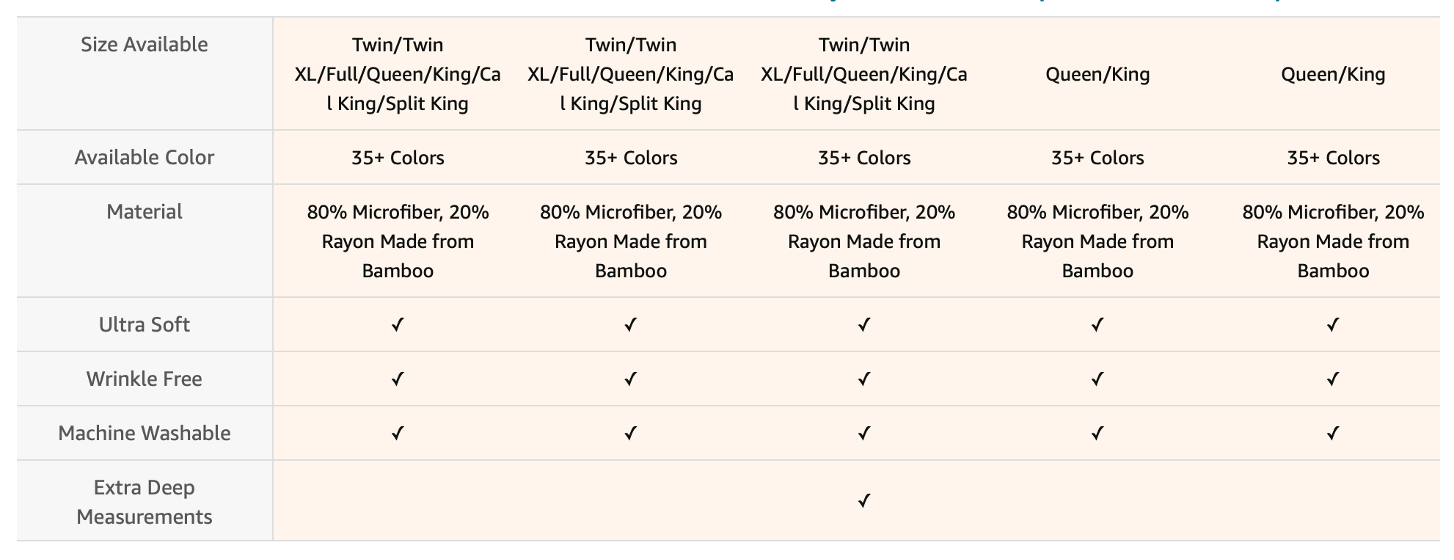
Task: Click Wrinkle Free checkmark in fourth product column
Action: (x=1098, y=379)
